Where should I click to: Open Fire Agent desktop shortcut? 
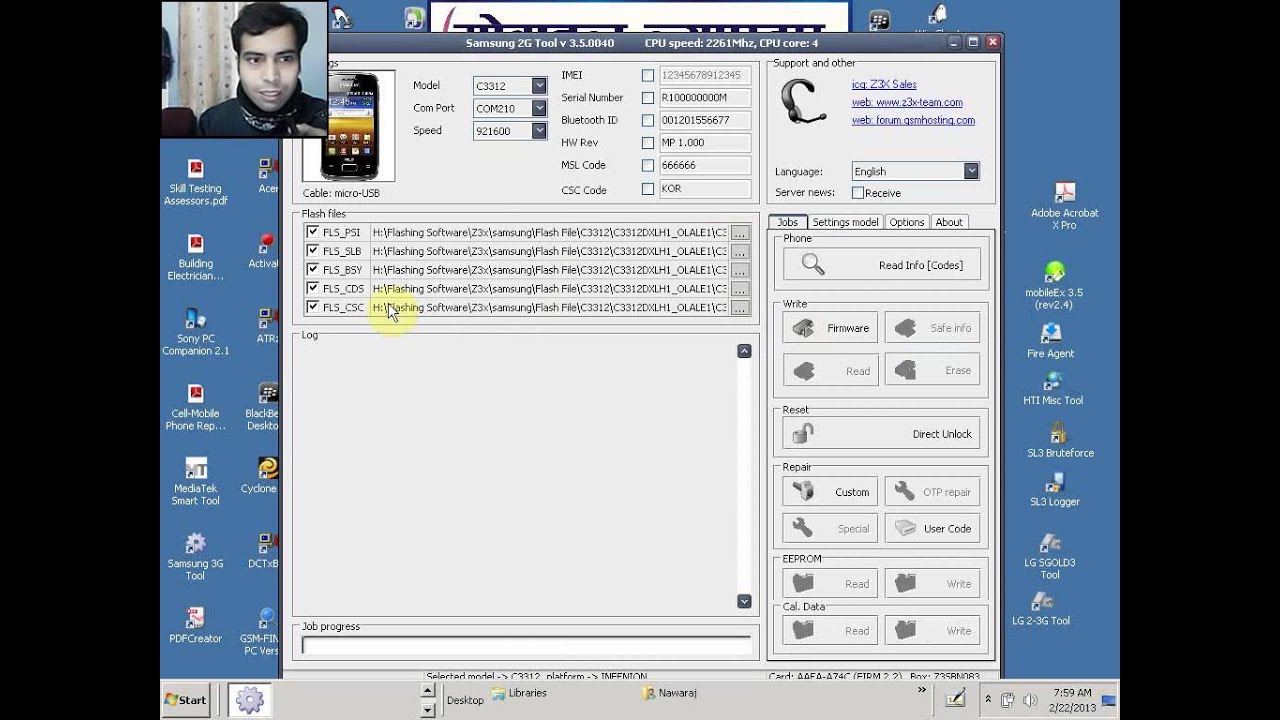coord(1051,341)
